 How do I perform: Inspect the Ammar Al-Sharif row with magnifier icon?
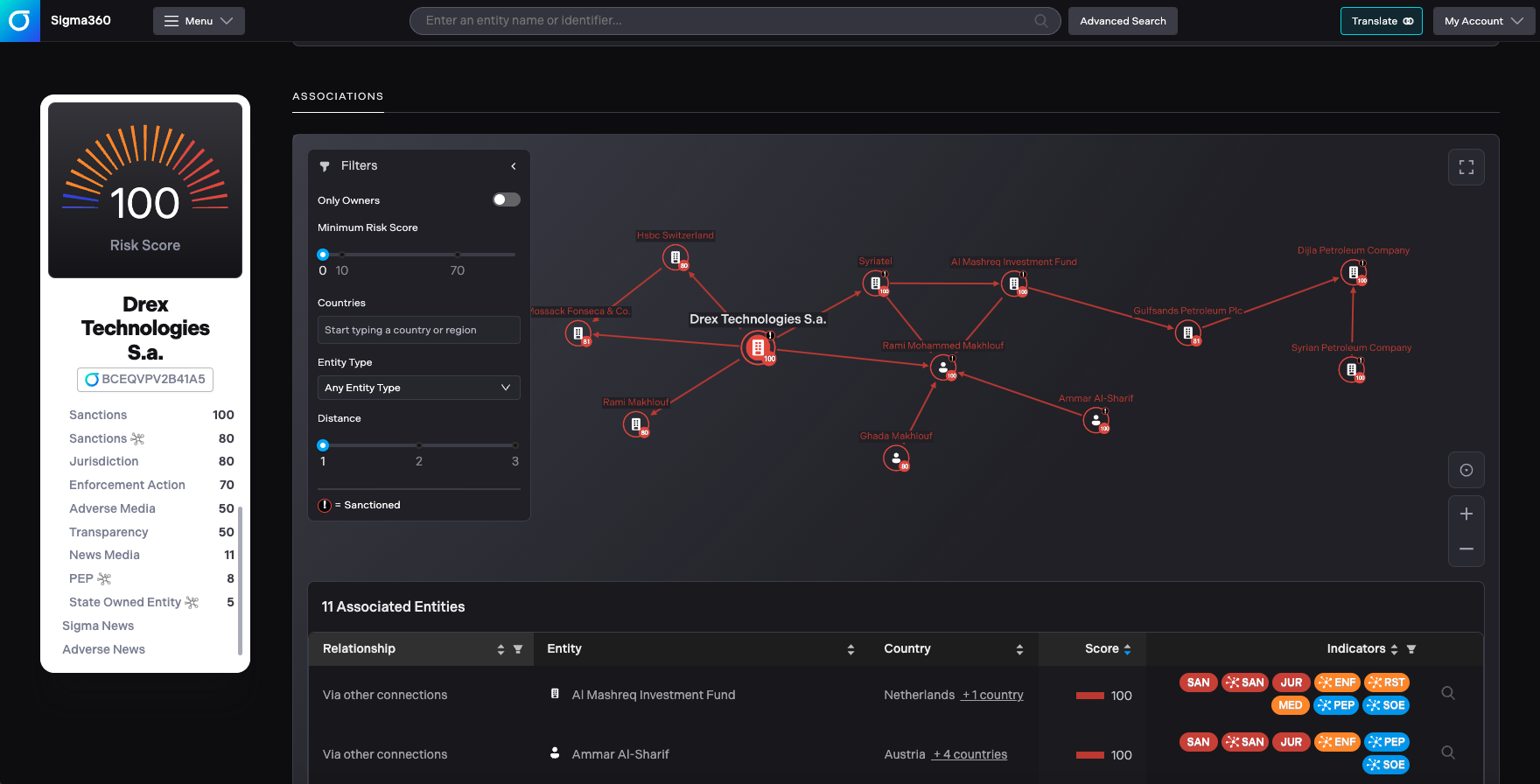[1448, 752]
